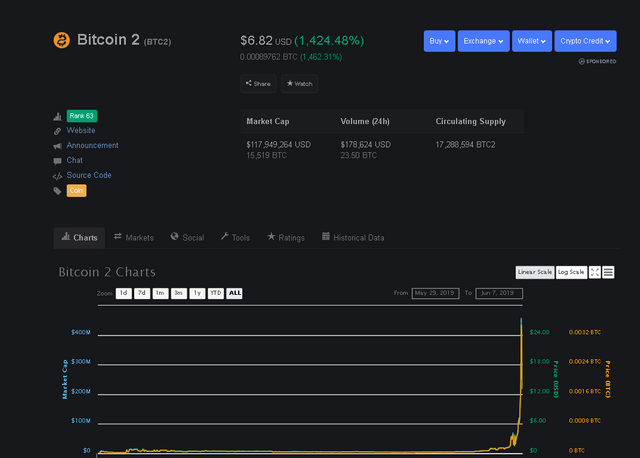
Task: Click the tag icon beside Coin label
Action: (x=57, y=191)
